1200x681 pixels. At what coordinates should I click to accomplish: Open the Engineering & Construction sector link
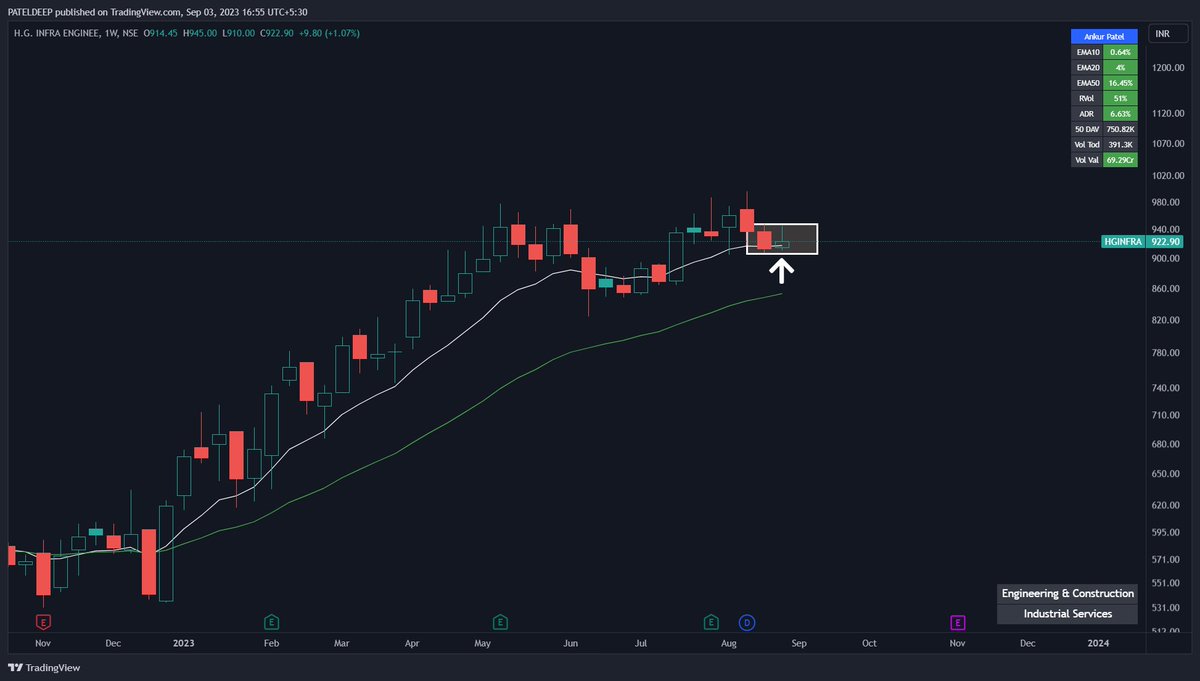click(1067, 593)
